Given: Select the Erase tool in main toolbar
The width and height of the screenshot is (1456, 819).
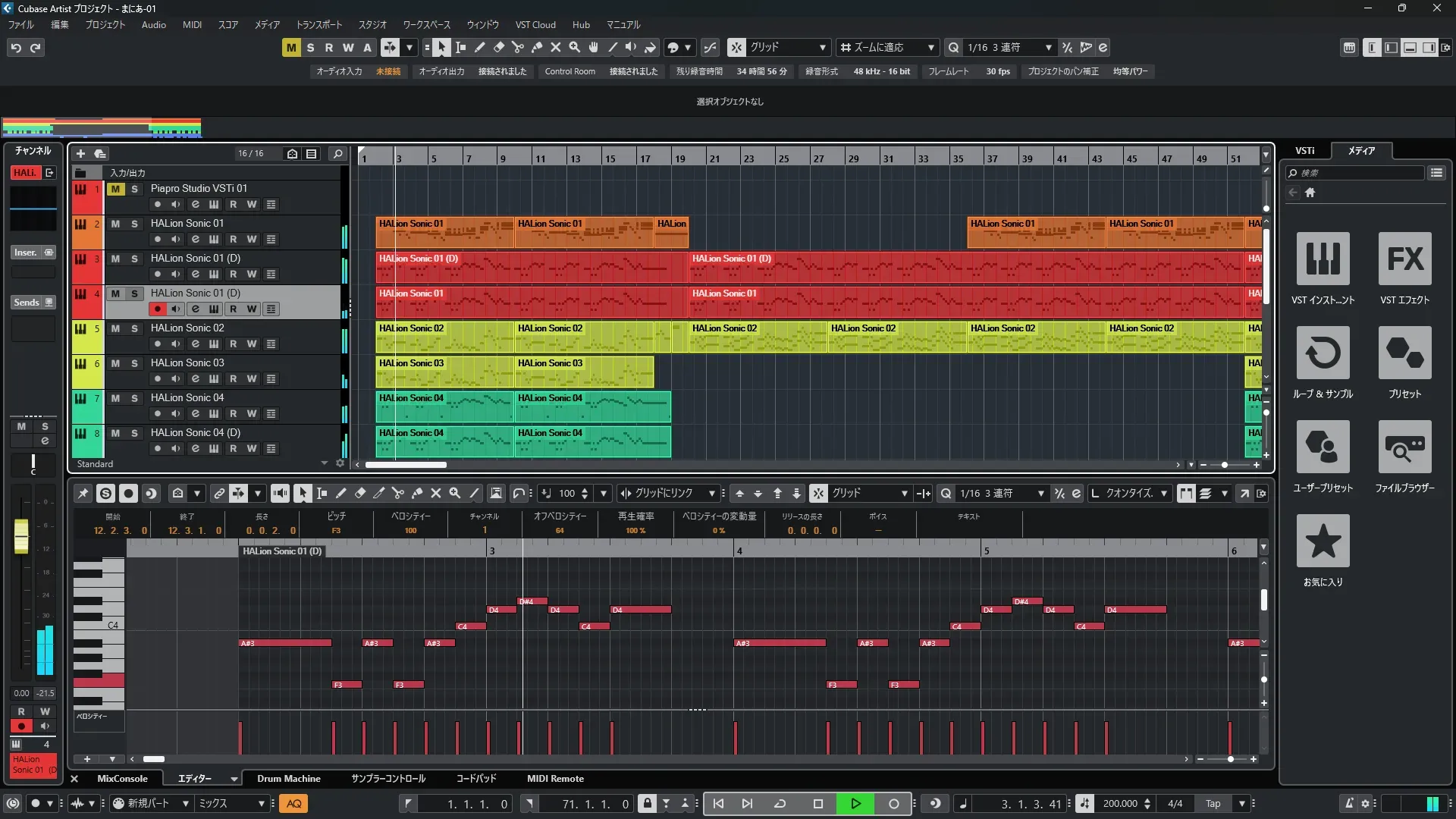Looking at the screenshot, I should (498, 47).
